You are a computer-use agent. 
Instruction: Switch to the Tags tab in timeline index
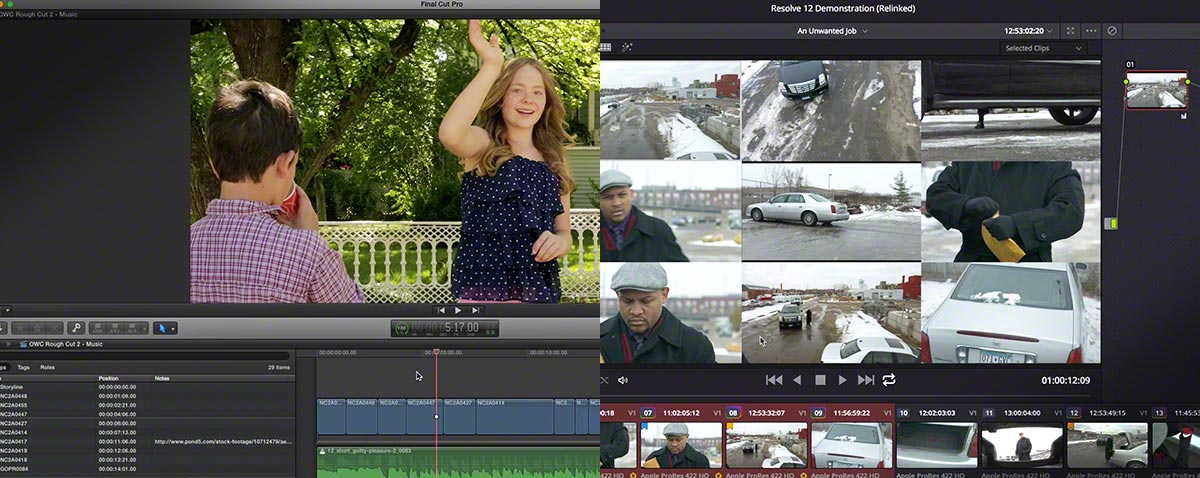pos(23,367)
